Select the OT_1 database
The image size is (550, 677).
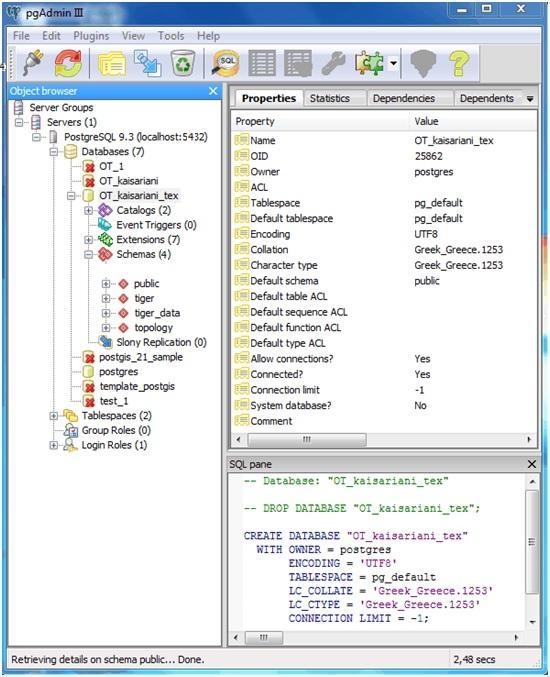tap(111, 166)
